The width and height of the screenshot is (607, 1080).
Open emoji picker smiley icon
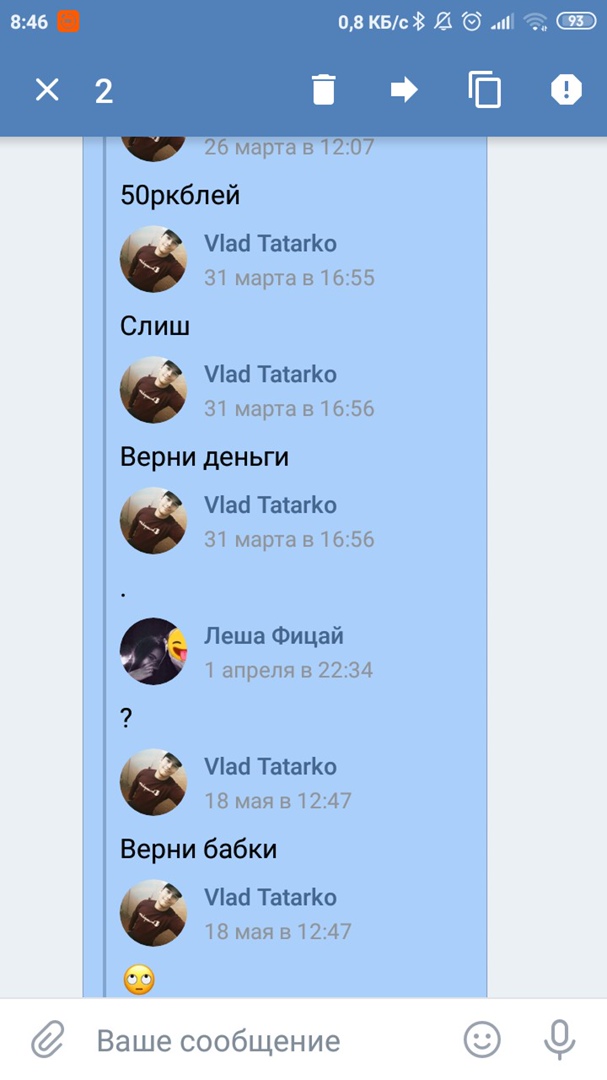[482, 1040]
